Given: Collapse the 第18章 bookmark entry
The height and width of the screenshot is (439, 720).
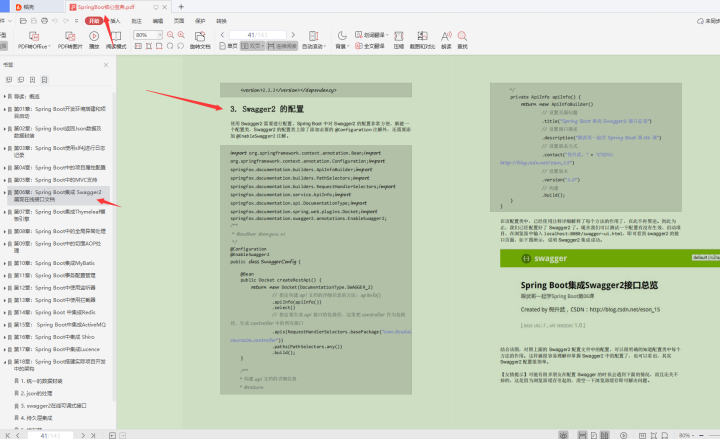Looking at the screenshot, I should pos(5,362).
